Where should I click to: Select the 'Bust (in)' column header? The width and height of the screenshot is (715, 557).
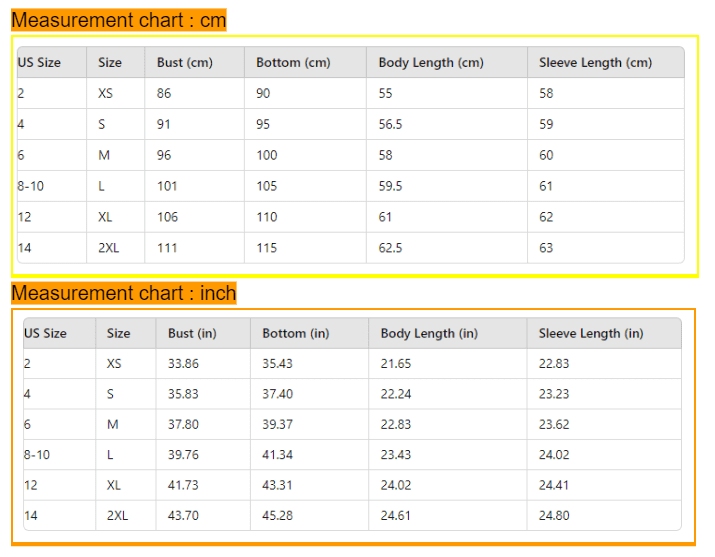point(192,333)
